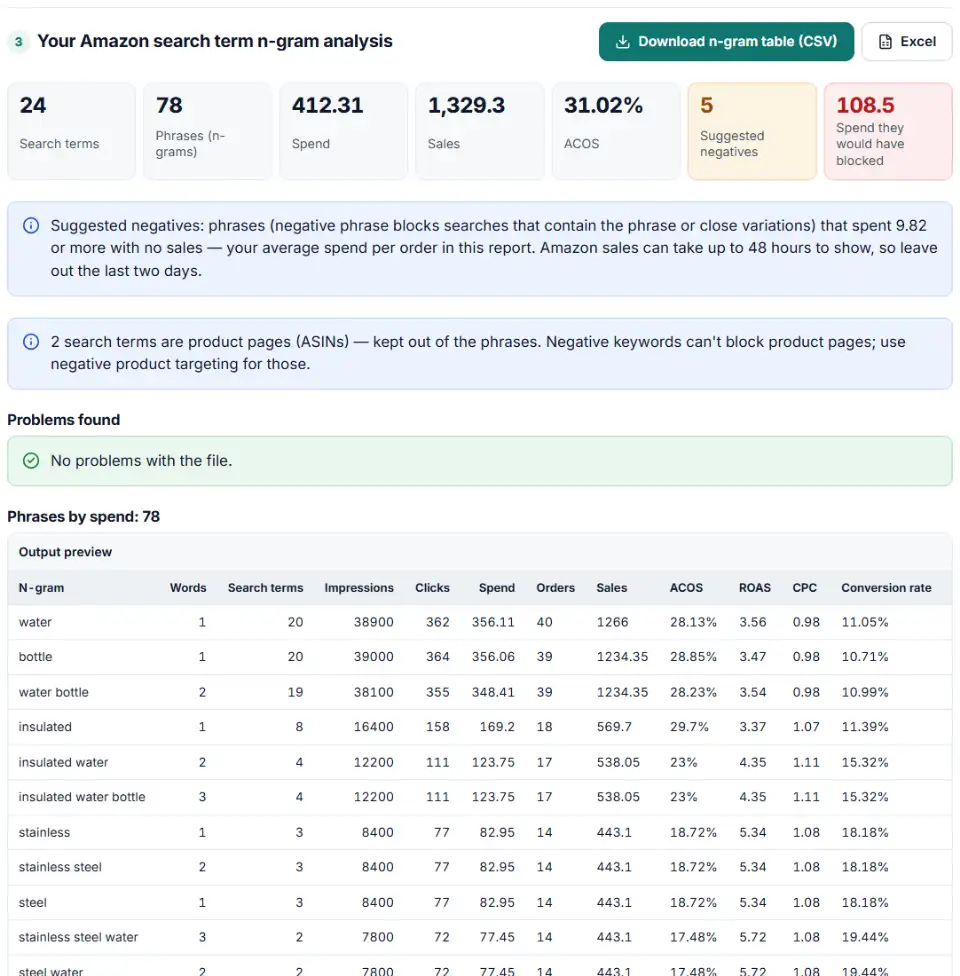
Task: Click the 'Problems found' heading
Action: 64,420
